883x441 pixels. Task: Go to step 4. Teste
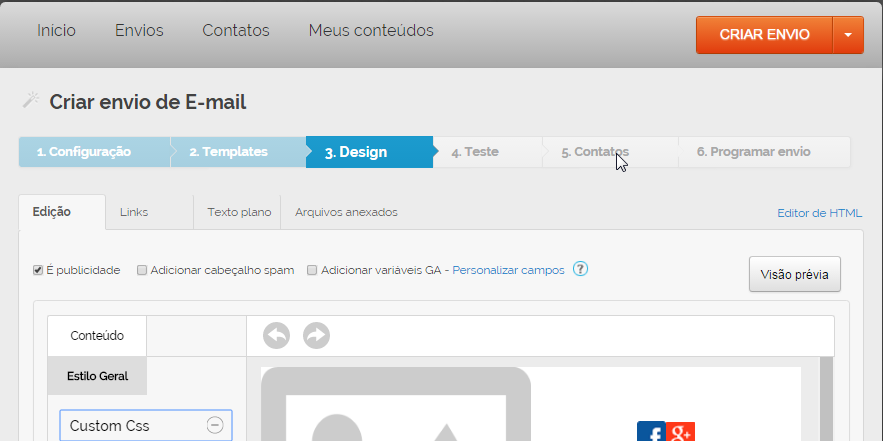click(x=475, y=152)
